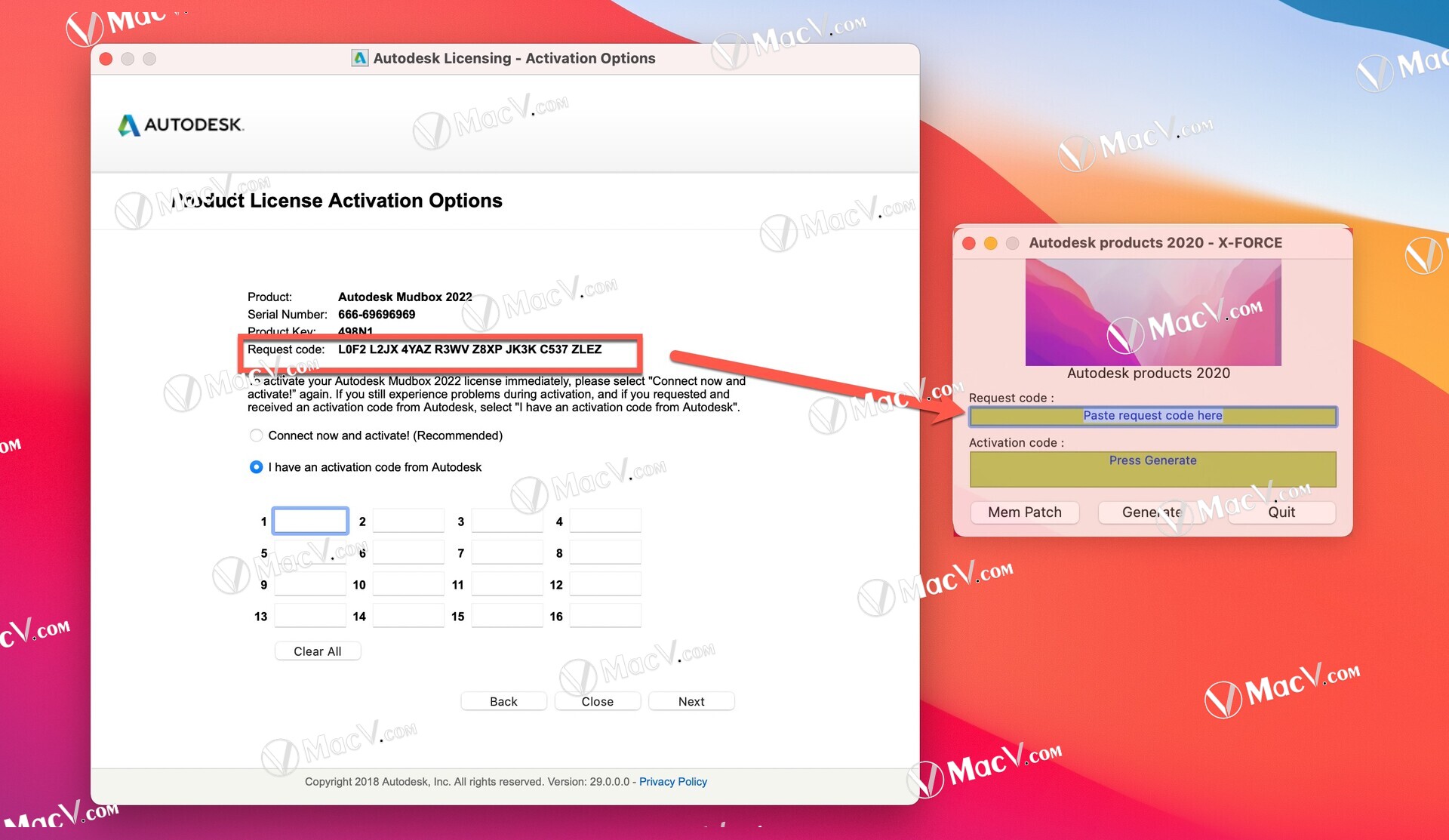Click the 'Product License Activation Options' heading

tap(337, 201)
